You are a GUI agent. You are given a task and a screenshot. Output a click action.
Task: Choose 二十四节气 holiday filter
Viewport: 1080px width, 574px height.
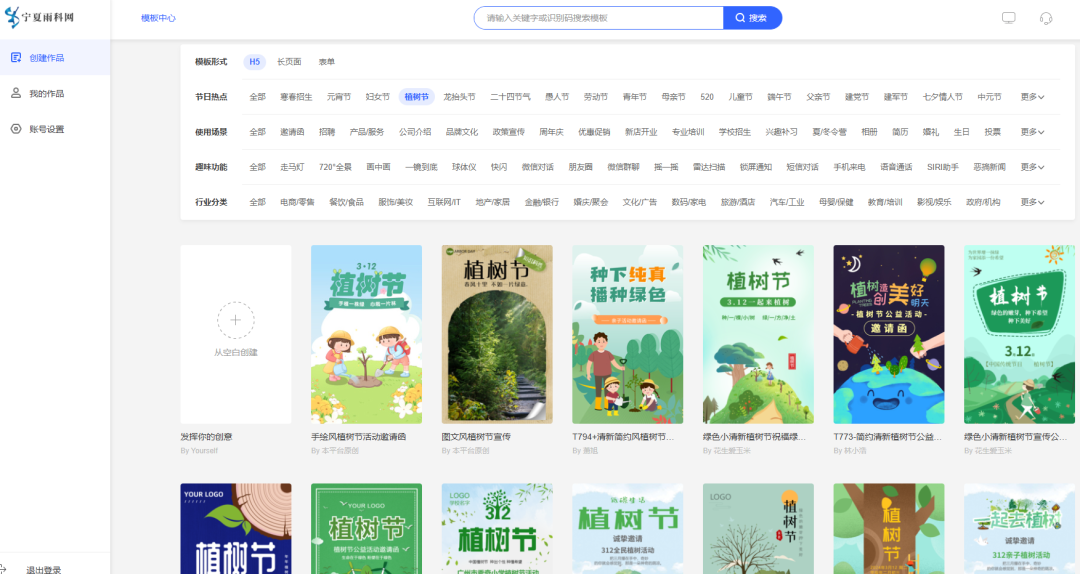coord(510,97)
